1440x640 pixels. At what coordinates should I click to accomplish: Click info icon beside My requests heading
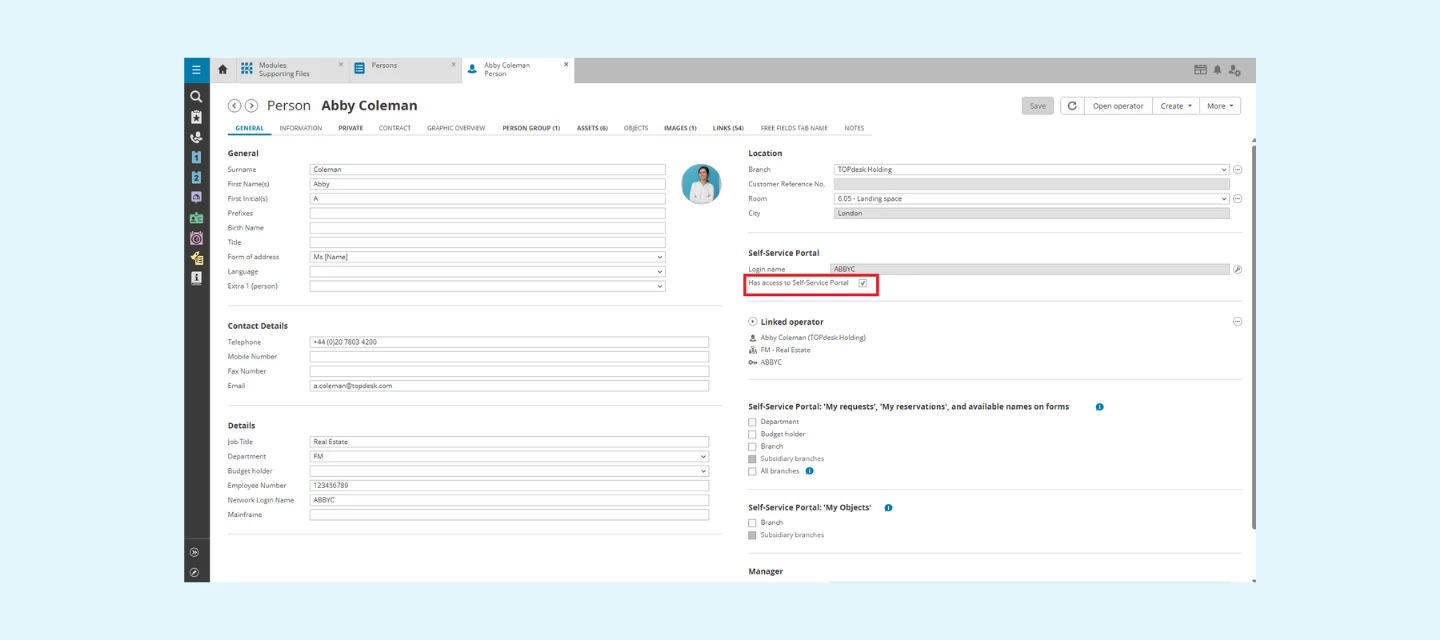click(x=1099, y=407)
